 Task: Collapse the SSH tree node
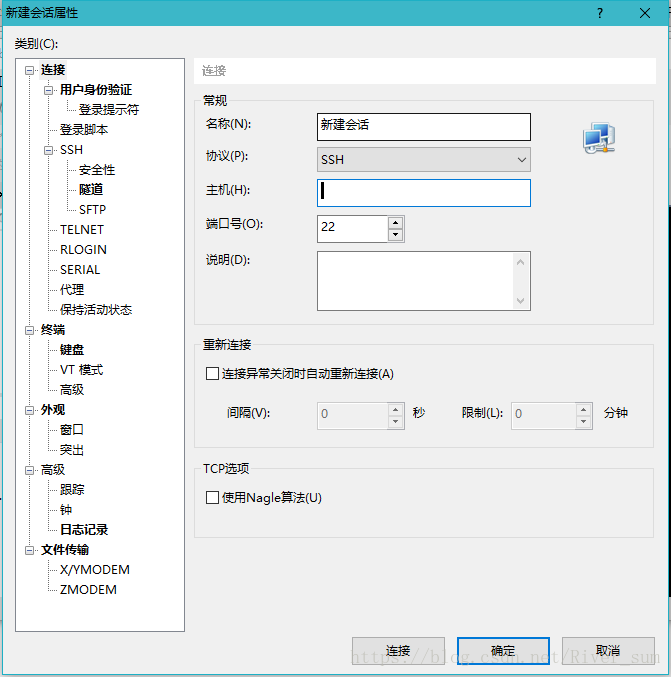click(48, 150)
